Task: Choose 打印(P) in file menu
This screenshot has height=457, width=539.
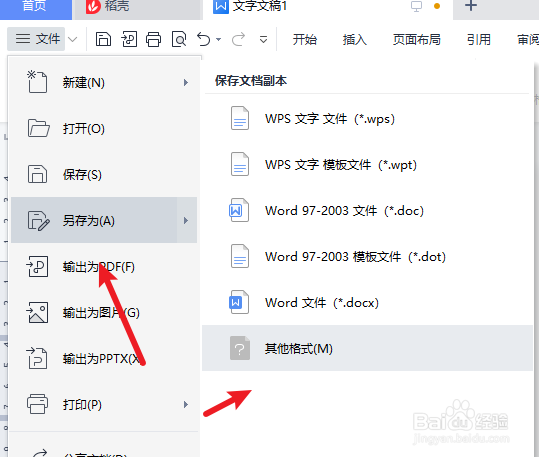Action: click(x=104, y=404)
